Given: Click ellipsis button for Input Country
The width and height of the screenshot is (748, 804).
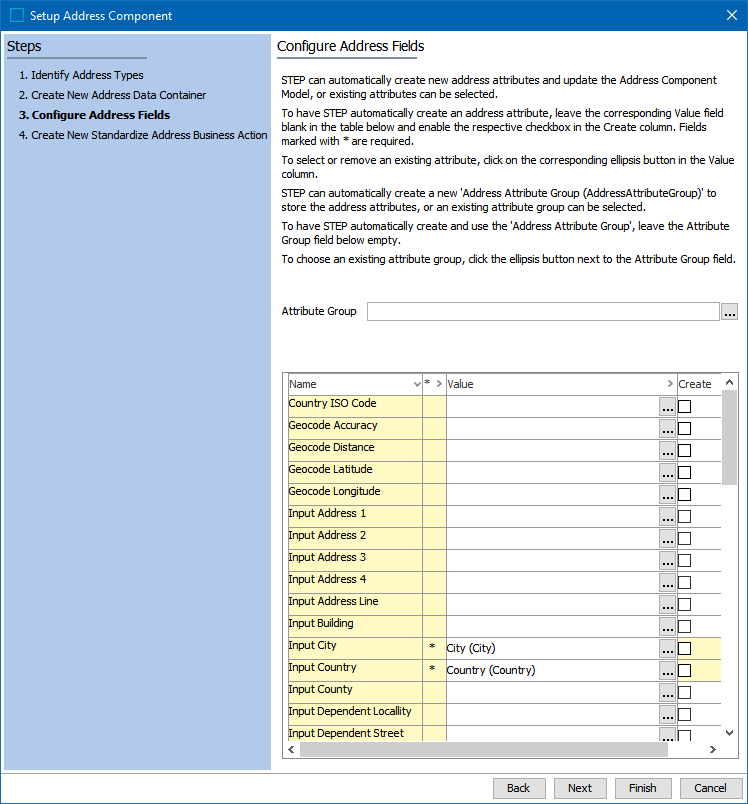Looking at the screenshot, I should click(x=668, y=671).
